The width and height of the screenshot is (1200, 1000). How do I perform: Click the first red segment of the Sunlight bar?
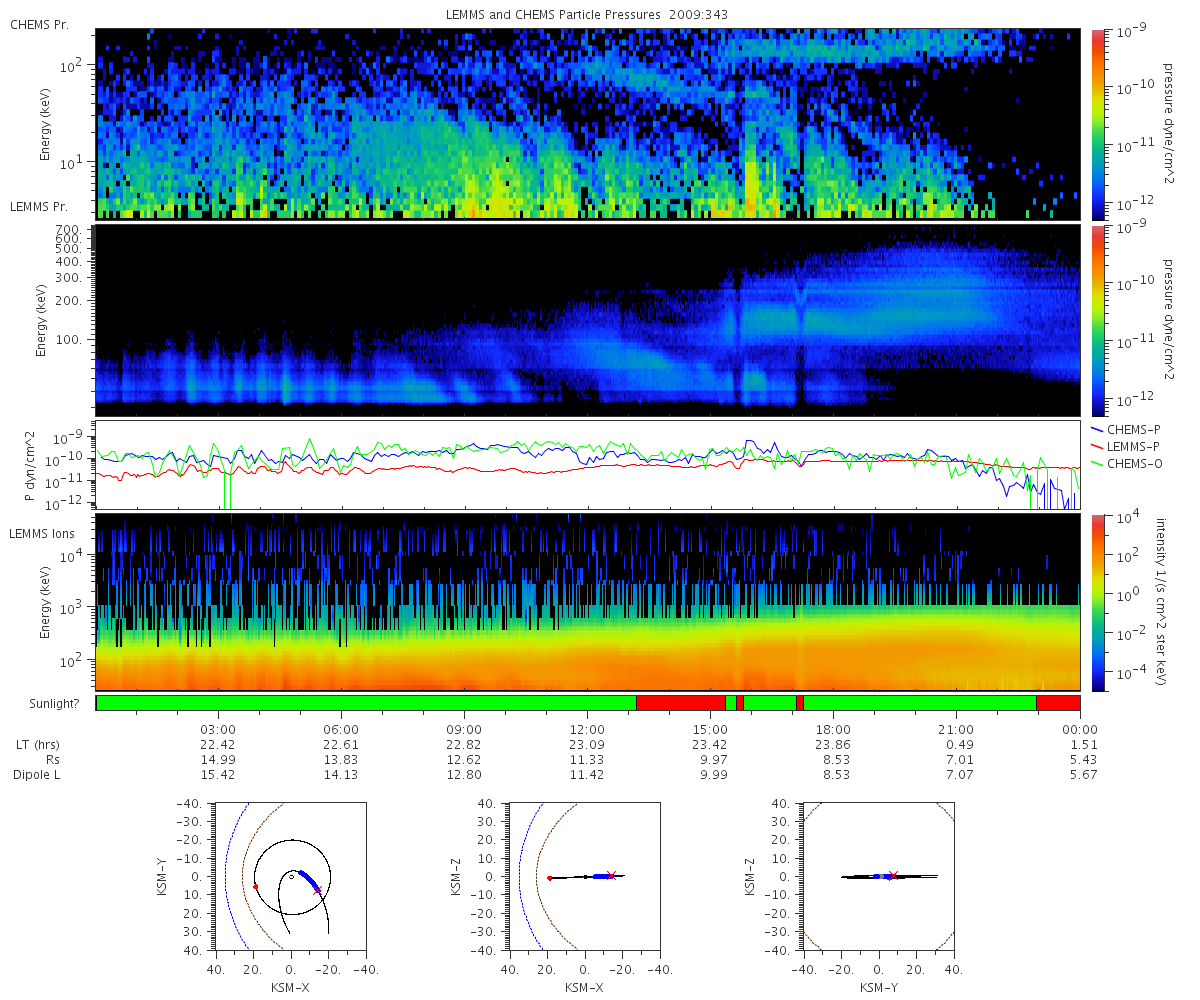(681, 703)
